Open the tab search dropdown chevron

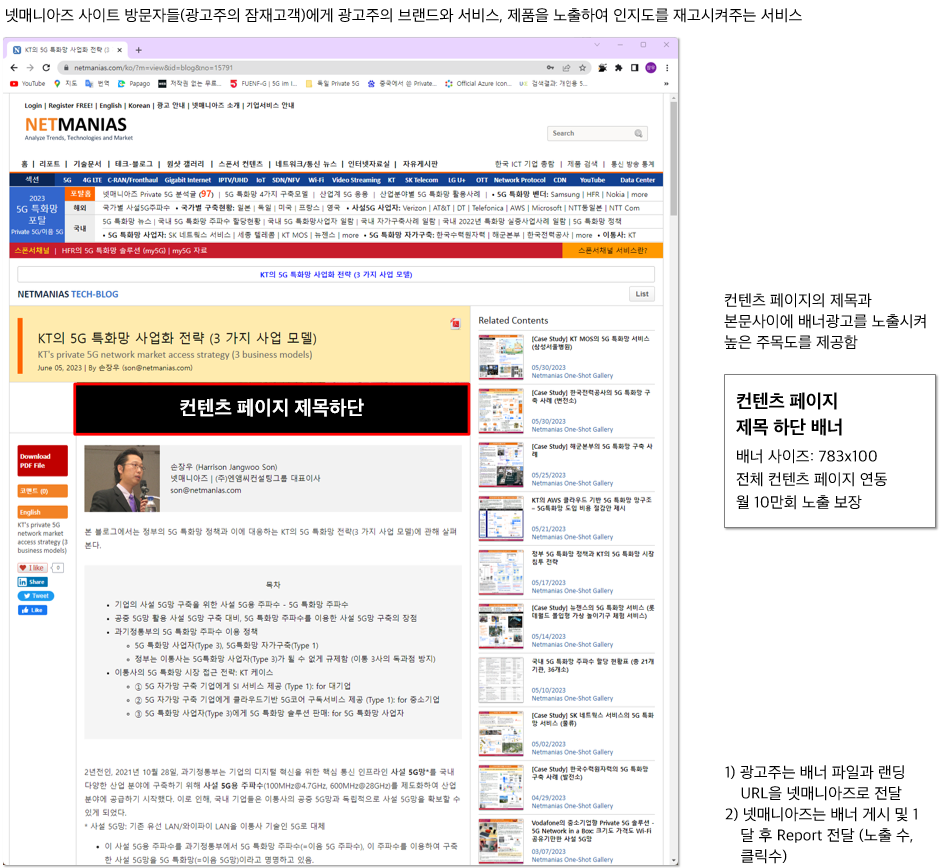pos(596,44)
